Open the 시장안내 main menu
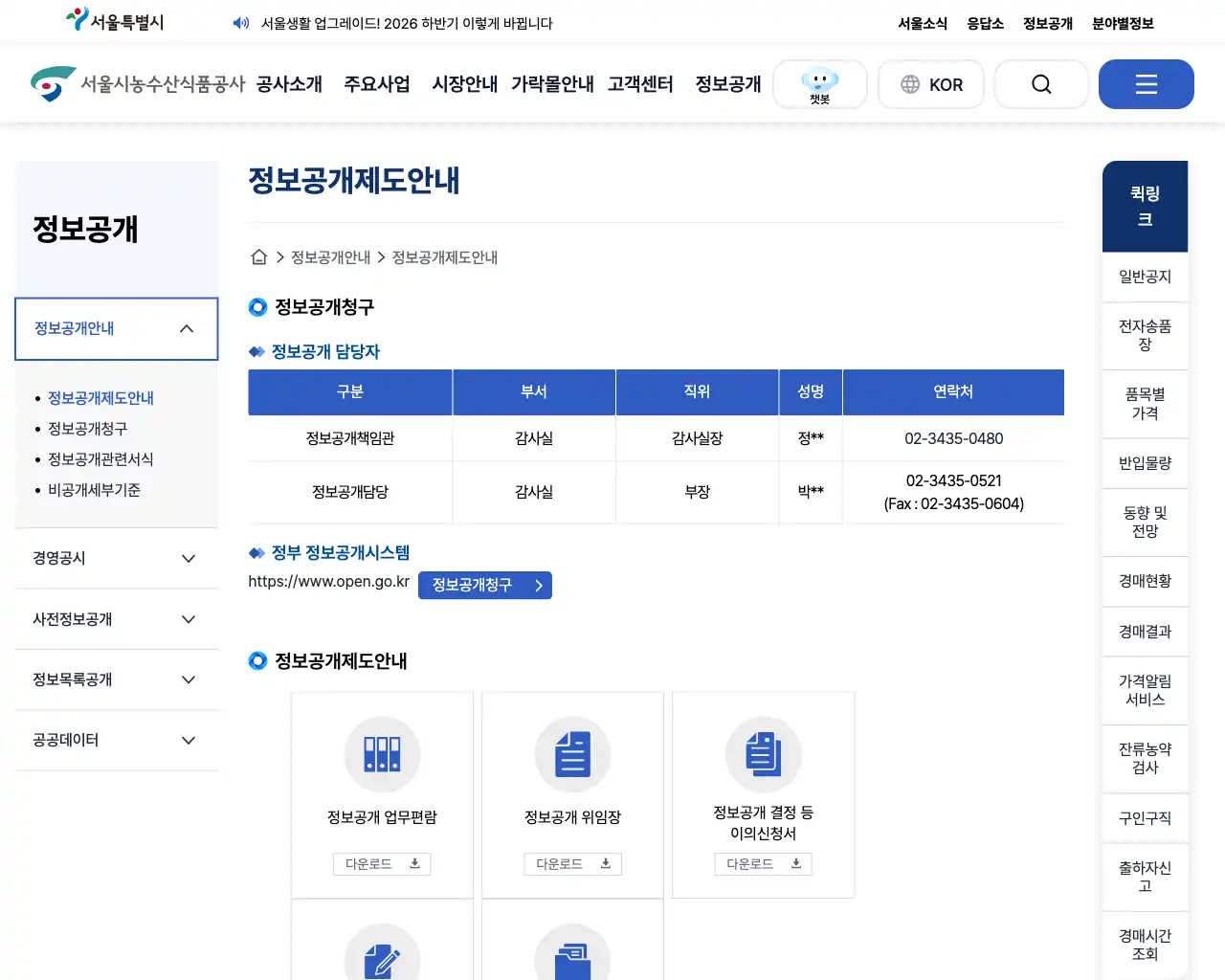 [465, 84]
